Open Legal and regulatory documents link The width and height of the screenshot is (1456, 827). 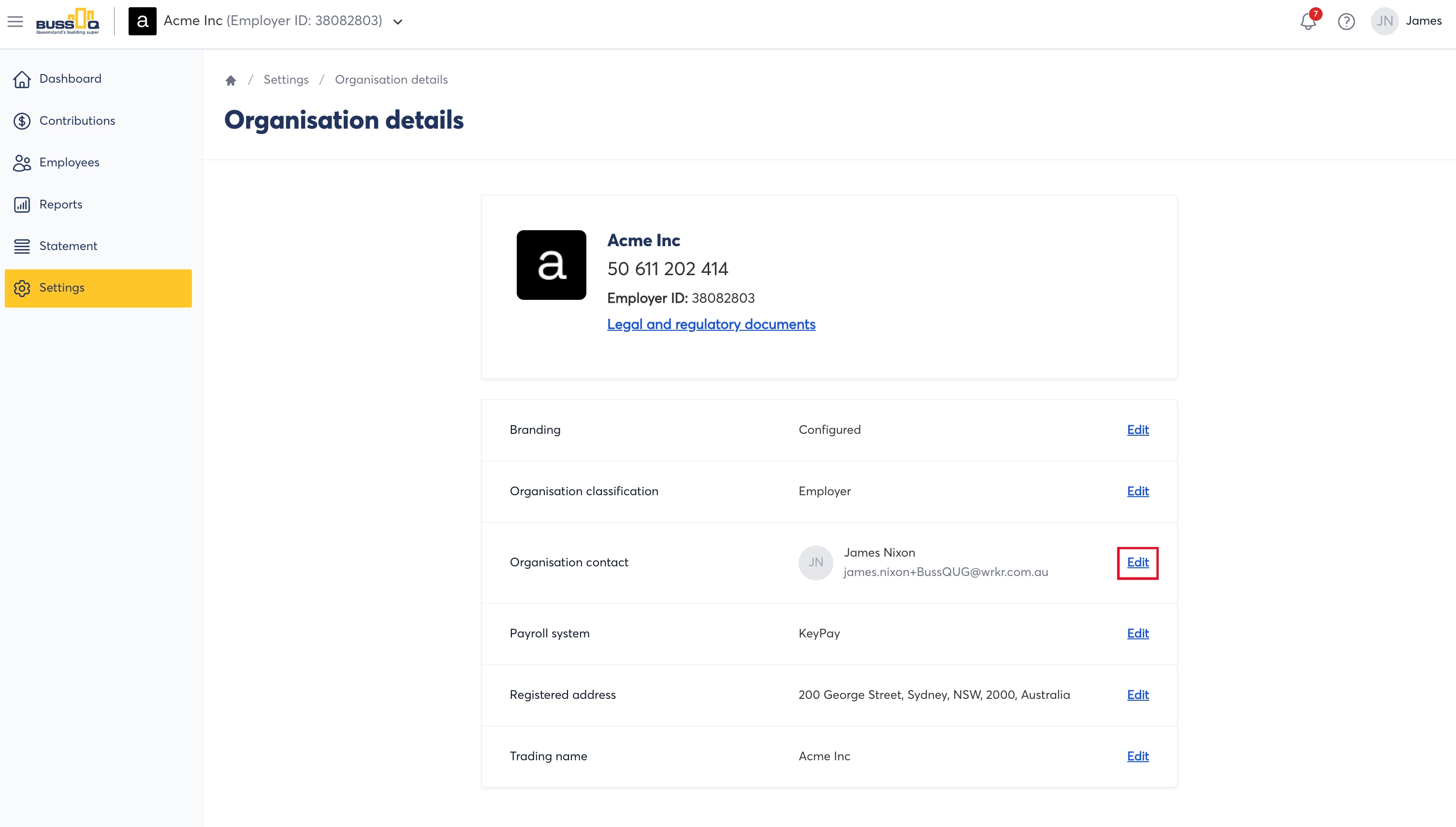pos(711,325)
